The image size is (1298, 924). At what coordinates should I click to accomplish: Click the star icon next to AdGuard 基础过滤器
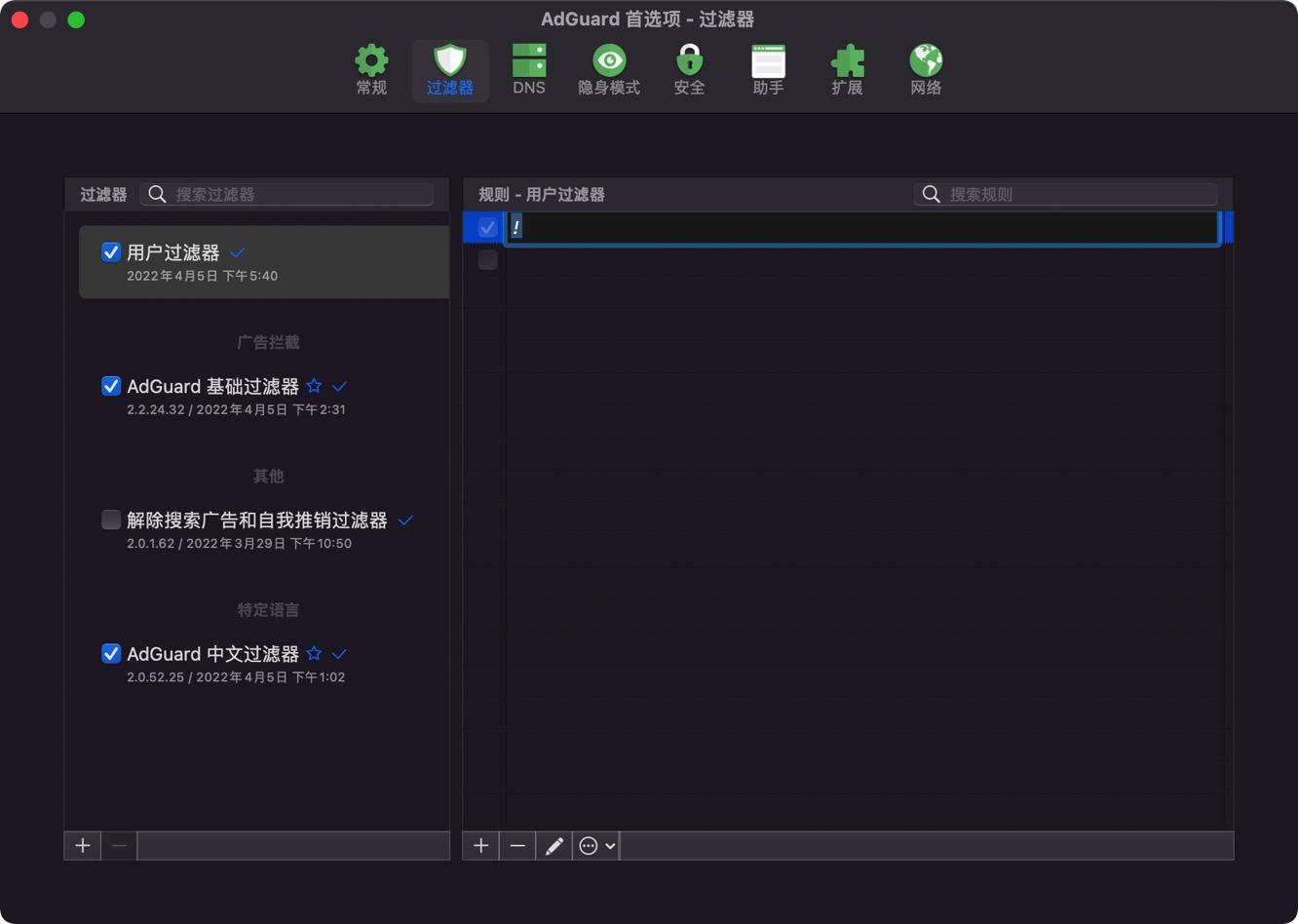(x=314, y=386)
